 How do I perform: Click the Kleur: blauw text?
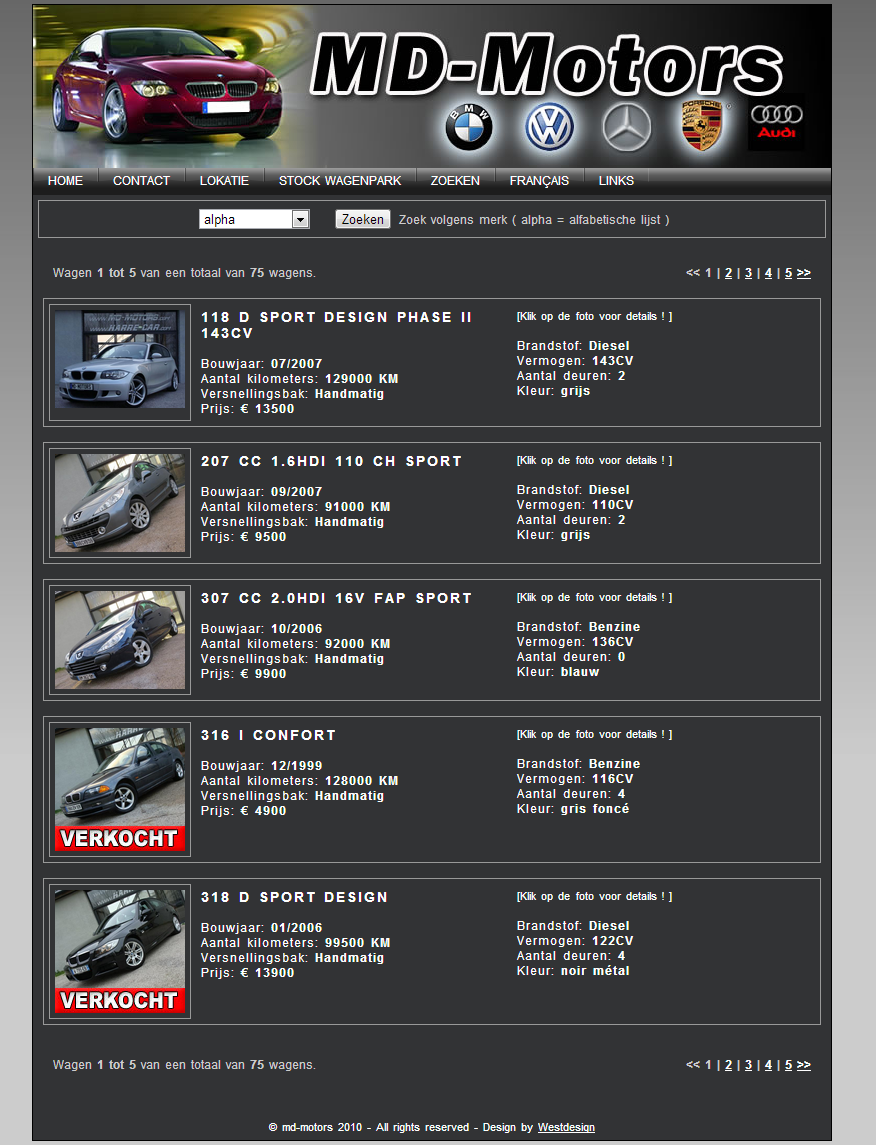click(558, 672)
